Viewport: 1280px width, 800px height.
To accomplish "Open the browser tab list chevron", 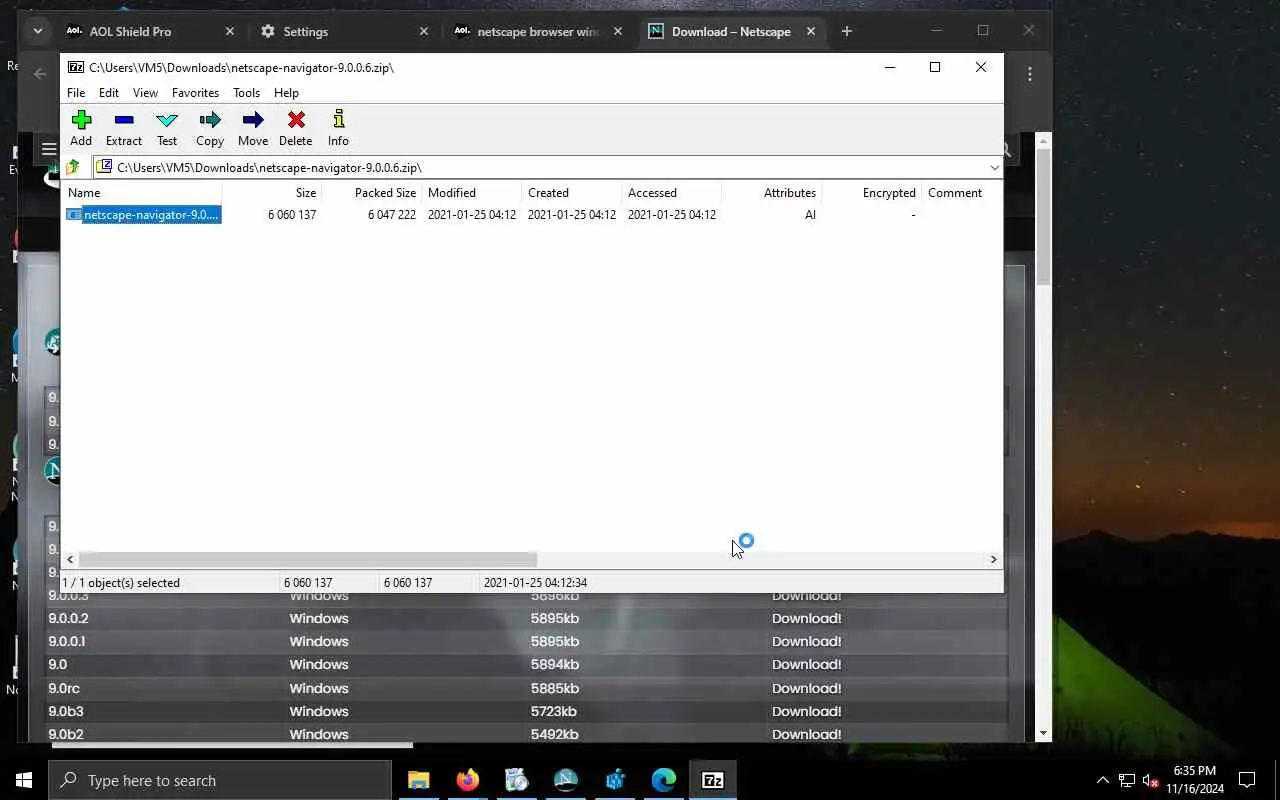I will [37, 32].
